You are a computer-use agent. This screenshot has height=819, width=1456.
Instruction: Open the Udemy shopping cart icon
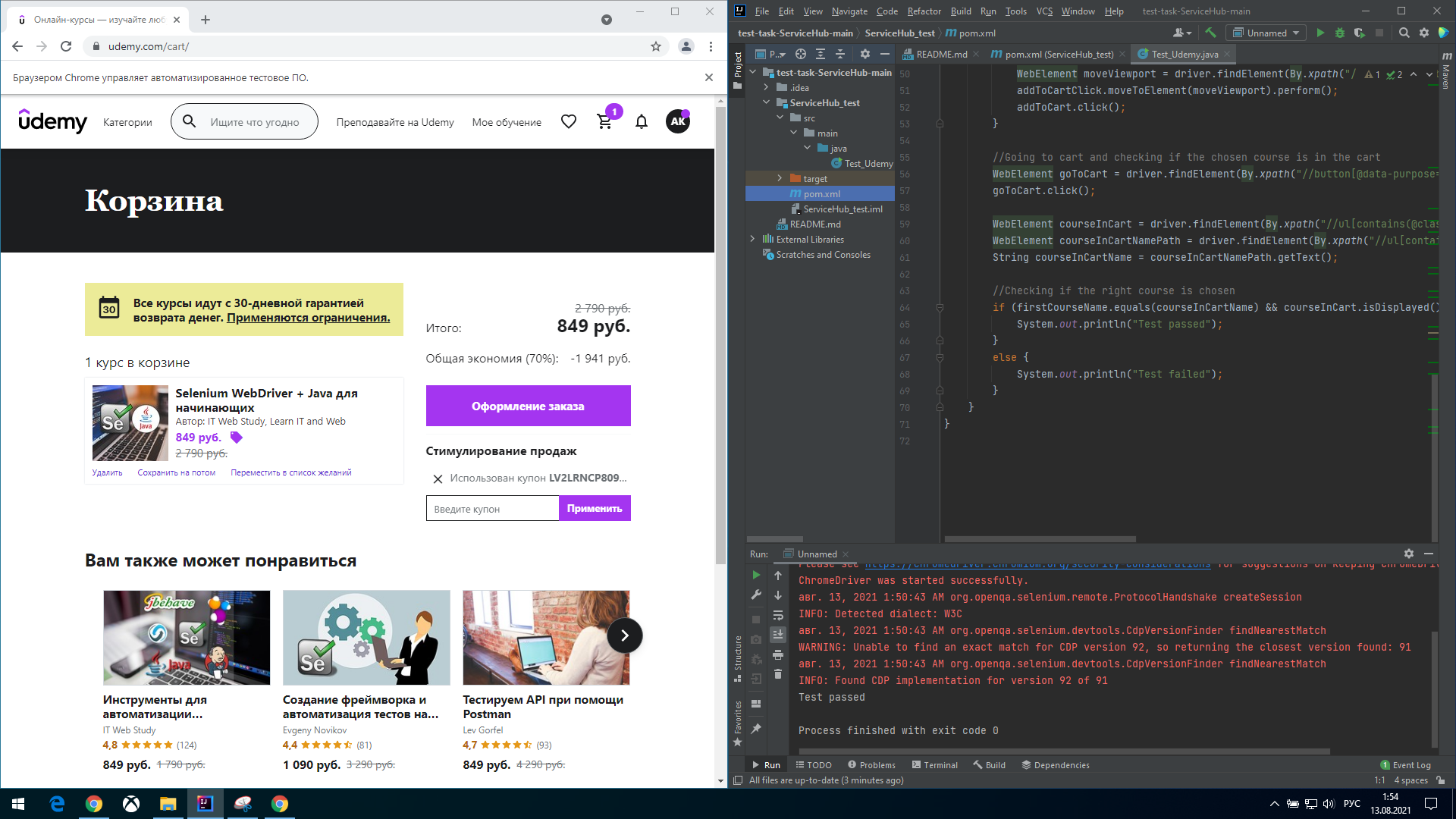[604, 121]
